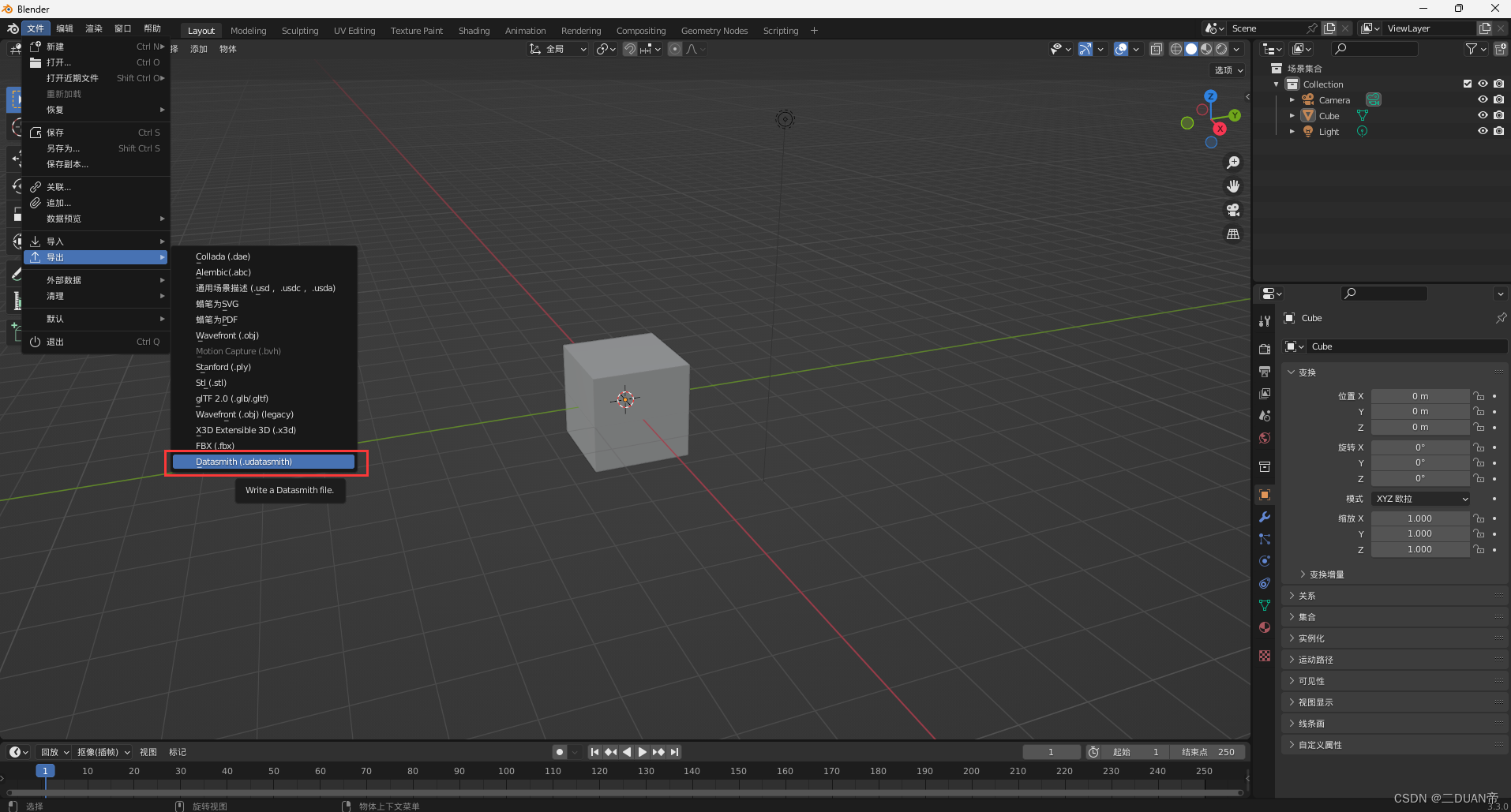This screenshot has width=1511, height=812.
Task: Disable the Light in renders
Action: click(x=1499, y=131)
